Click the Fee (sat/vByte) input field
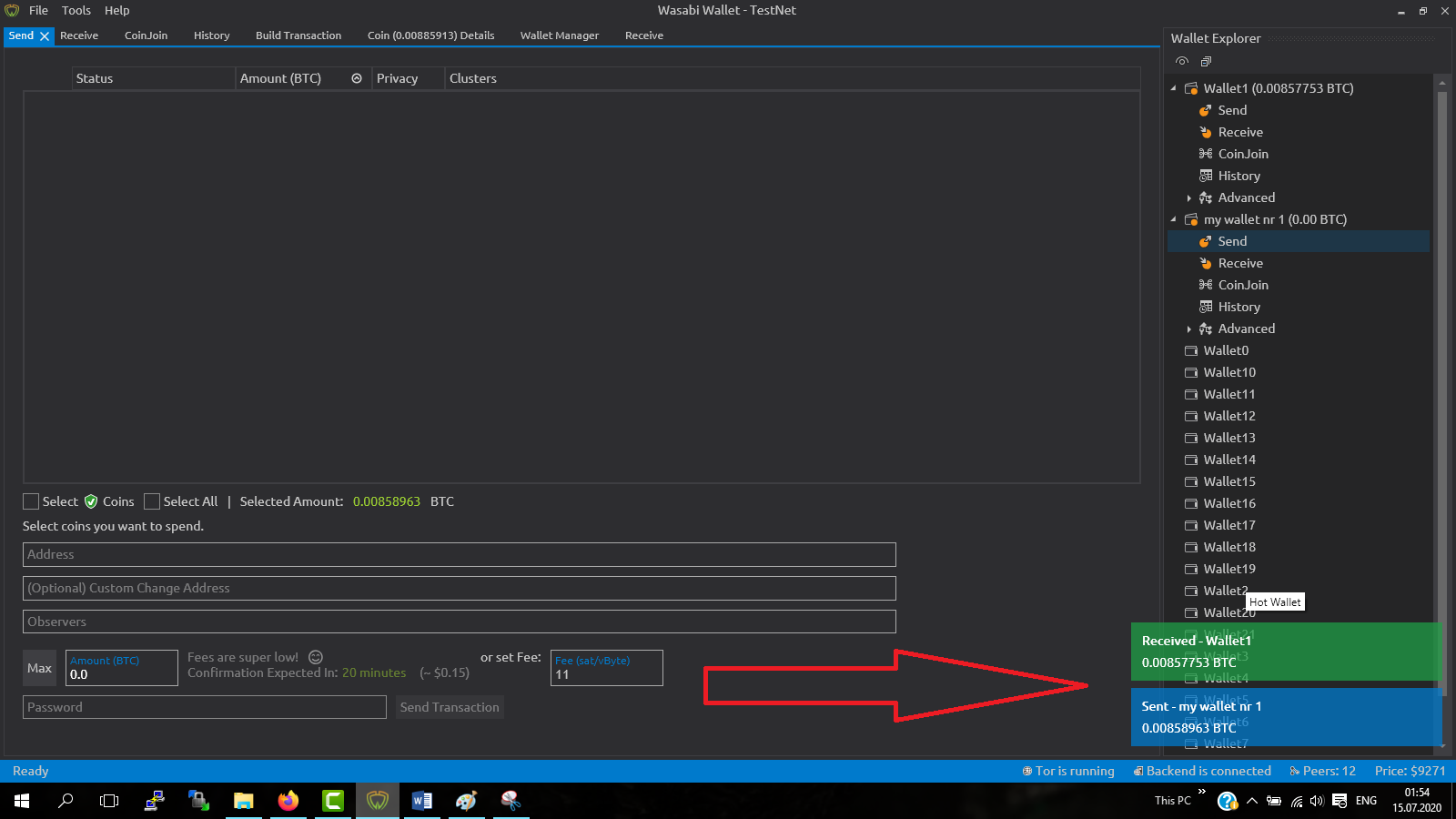This screenshot has height=819, width=1456. [607, 668]
